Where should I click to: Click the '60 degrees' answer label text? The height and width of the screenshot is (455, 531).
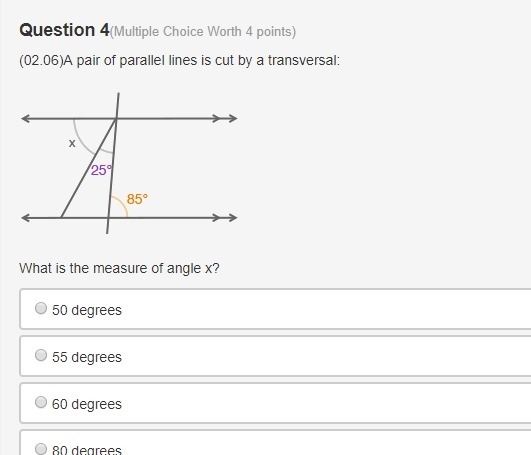click(x=87, y=404)
